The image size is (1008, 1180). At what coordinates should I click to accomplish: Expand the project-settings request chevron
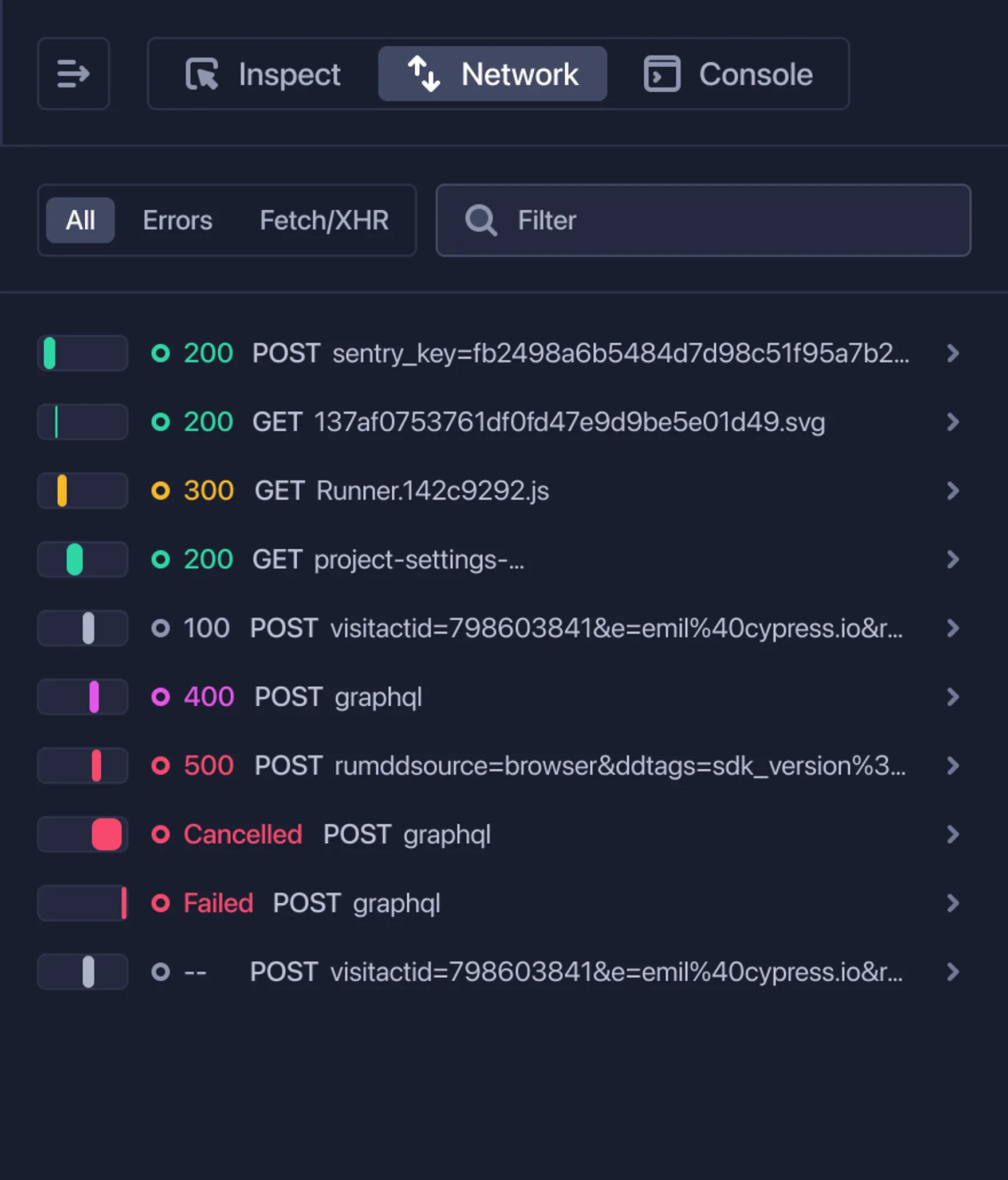952,560
